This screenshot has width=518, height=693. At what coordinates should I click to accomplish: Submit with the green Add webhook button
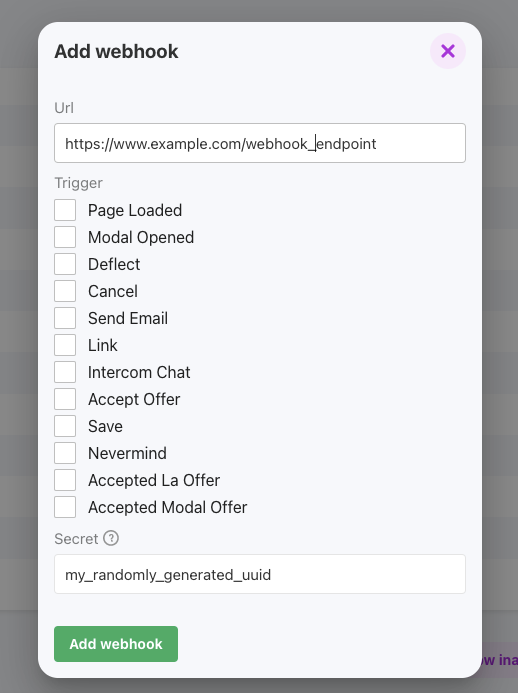(x=116, y=644)
